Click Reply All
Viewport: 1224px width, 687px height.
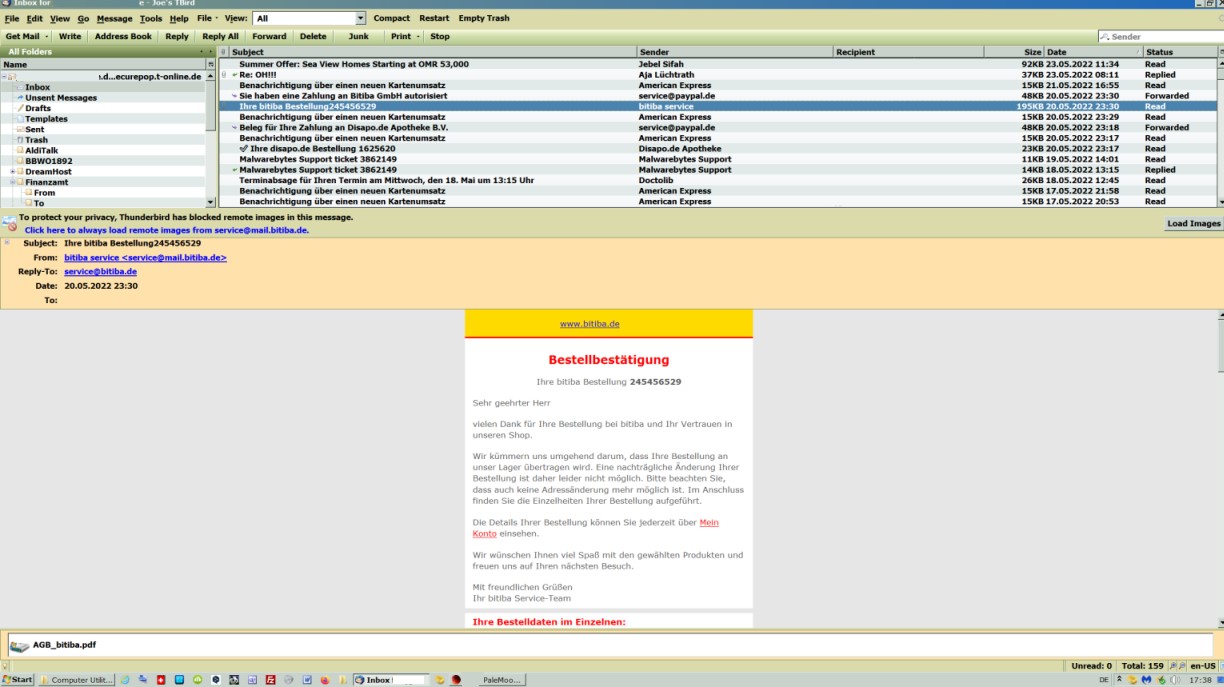point(220,36)
